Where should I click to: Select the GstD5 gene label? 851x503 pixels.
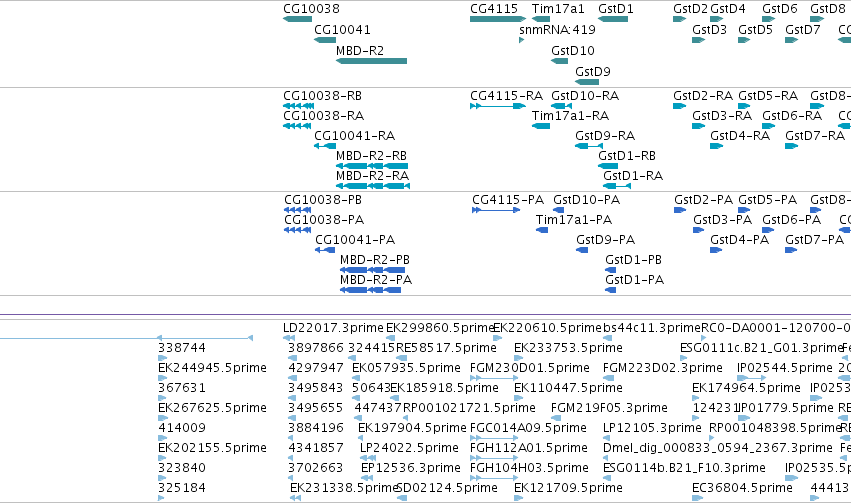[755, 30]
